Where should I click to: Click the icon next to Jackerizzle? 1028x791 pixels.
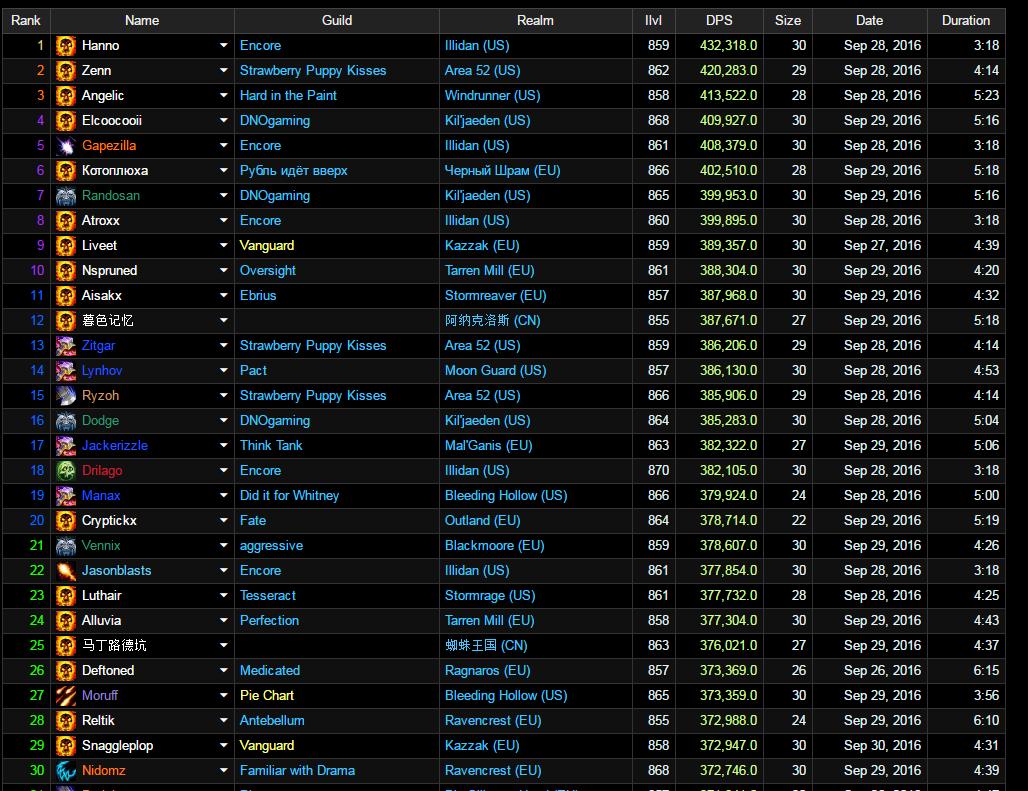pyautogui.click(x=66, y=446)
